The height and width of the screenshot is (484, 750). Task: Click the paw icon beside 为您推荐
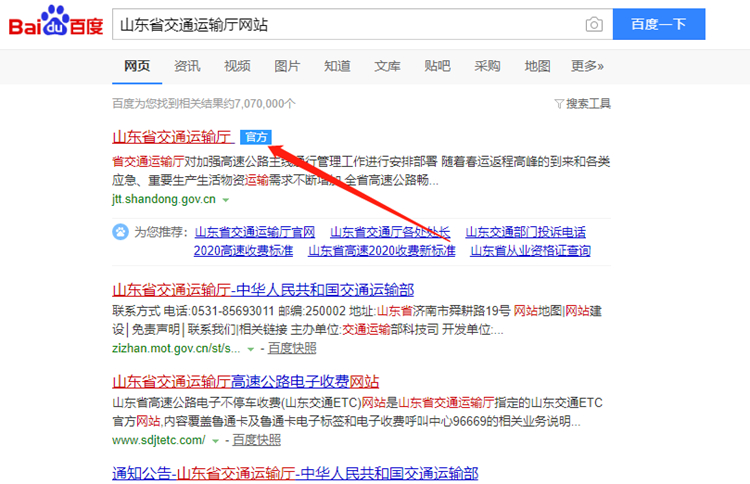pos(121,232)
